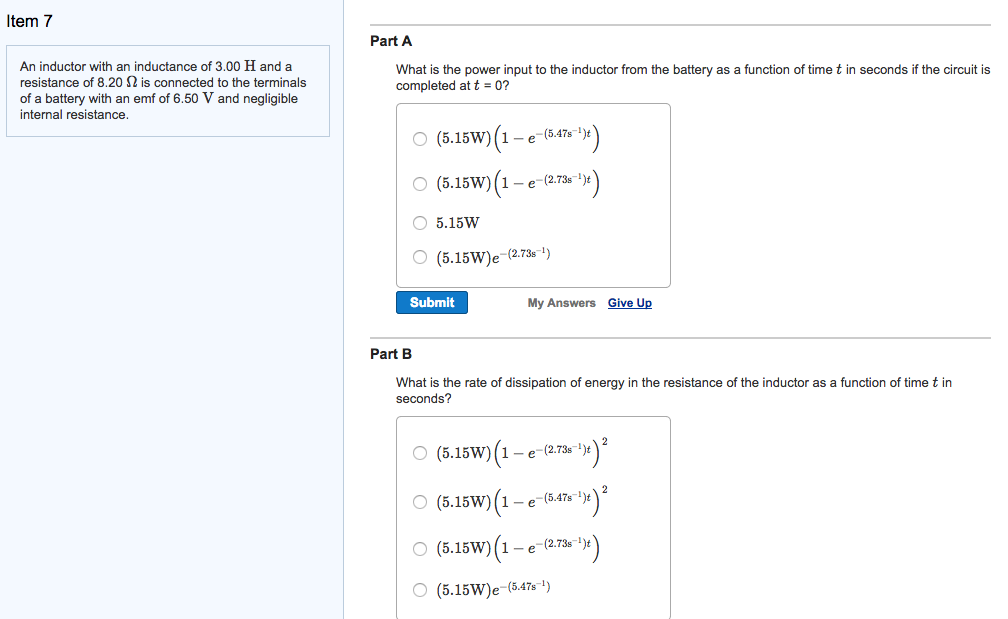Select the Part A option with 2.73s exponent
Image resolution: width=1008 pixels, height=619 pixels.
(420, 183)
